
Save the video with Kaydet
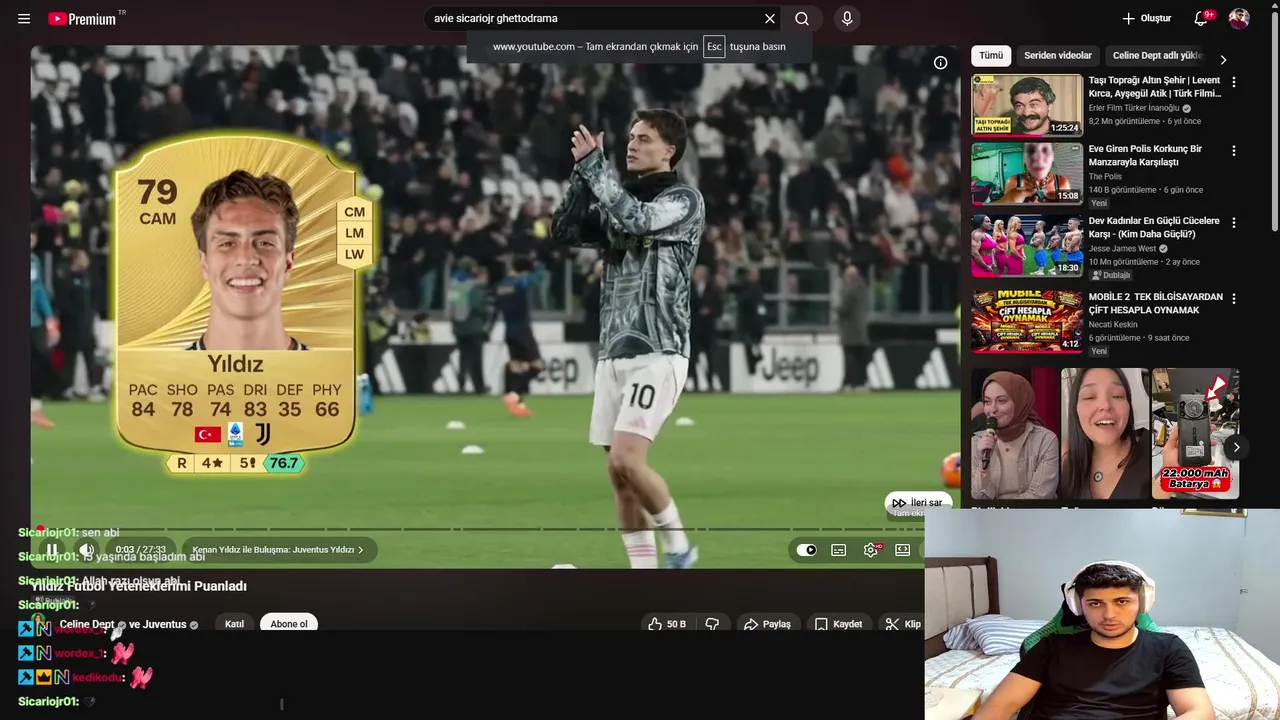838,624
